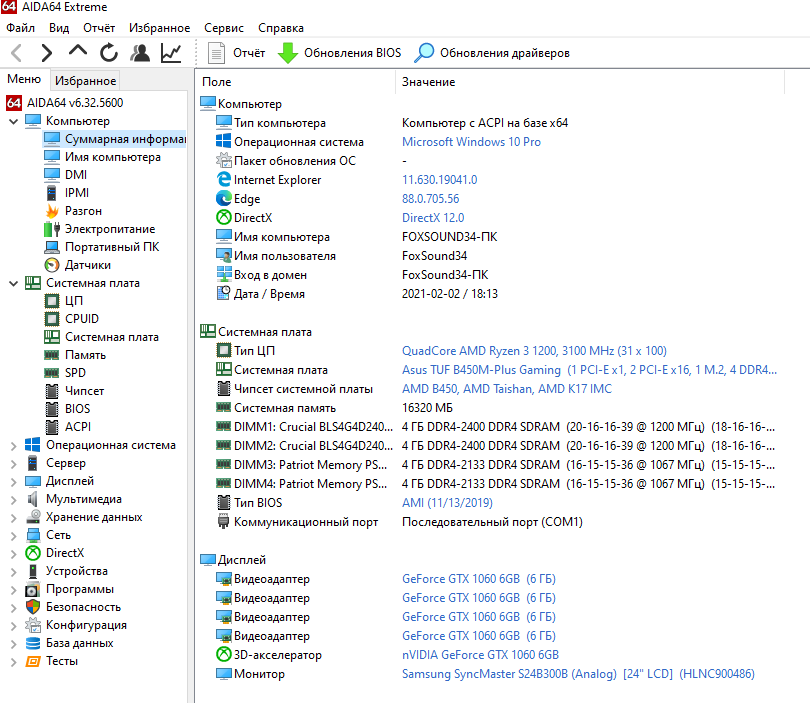This screenshot has width=810, height=703.
Task: Click the Конфигурация icon in tree
Action: (33, 625)
